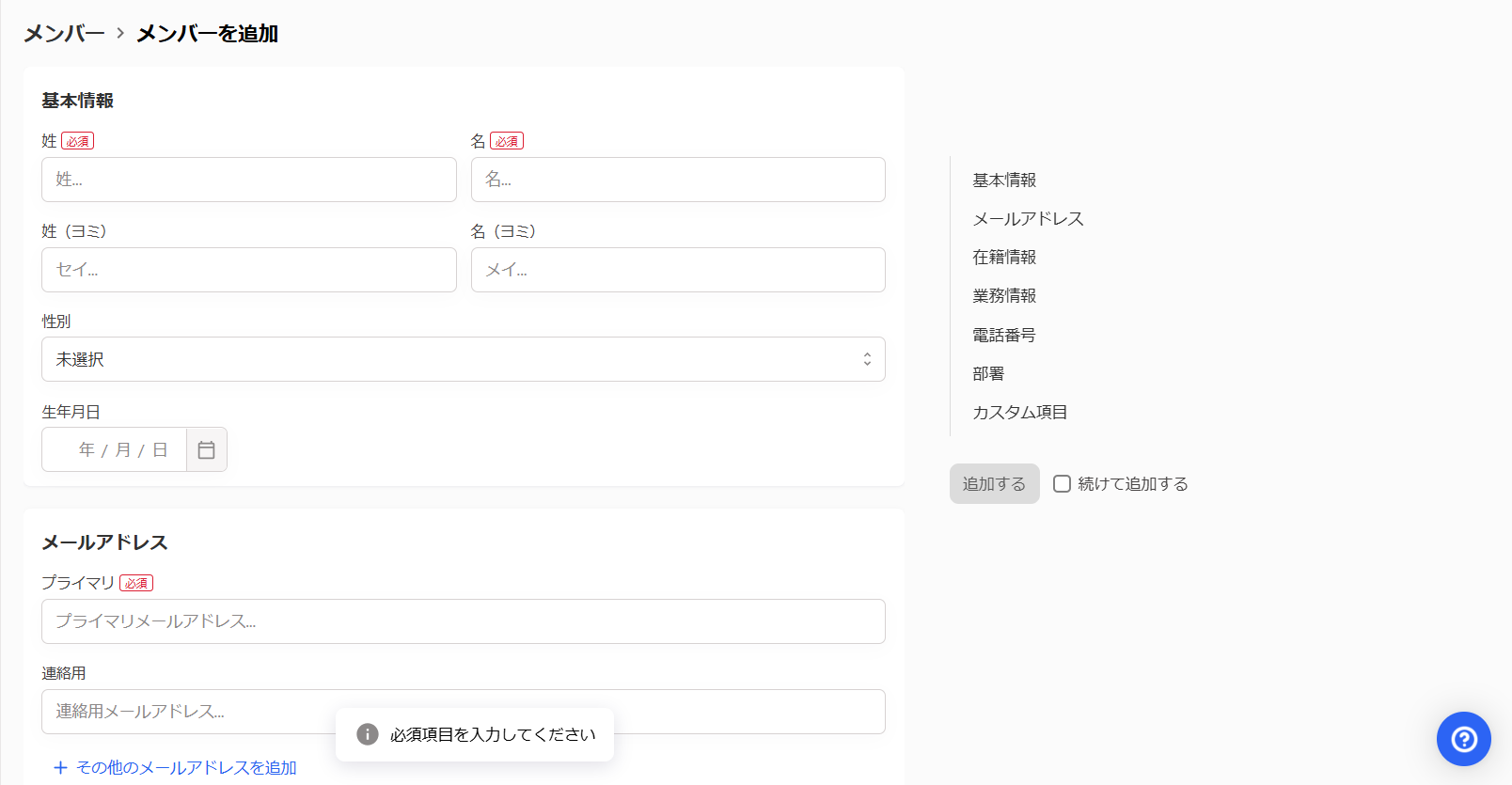Focus the 姓 input field
This screenshot has height=785, width=1512.
coord(249,180)
